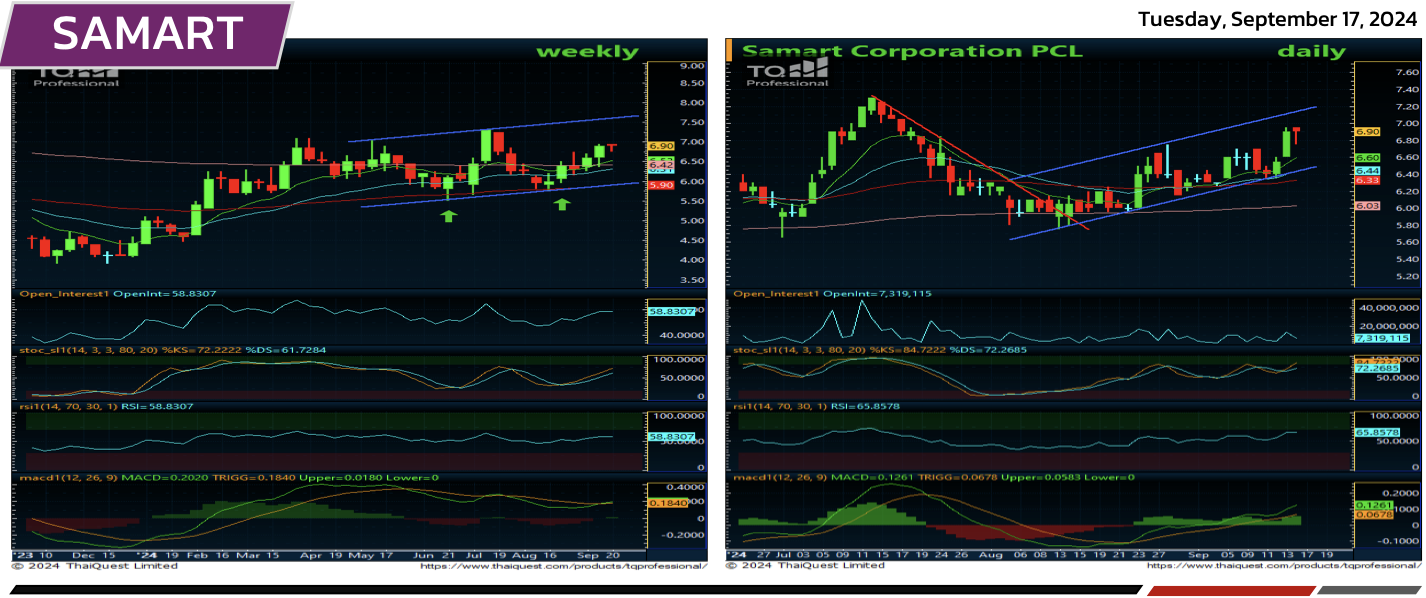Click the red 6.33 price tag on daily chart
The height and width of the screenshot is (598, 1426).
click(x=1367, y=181)
